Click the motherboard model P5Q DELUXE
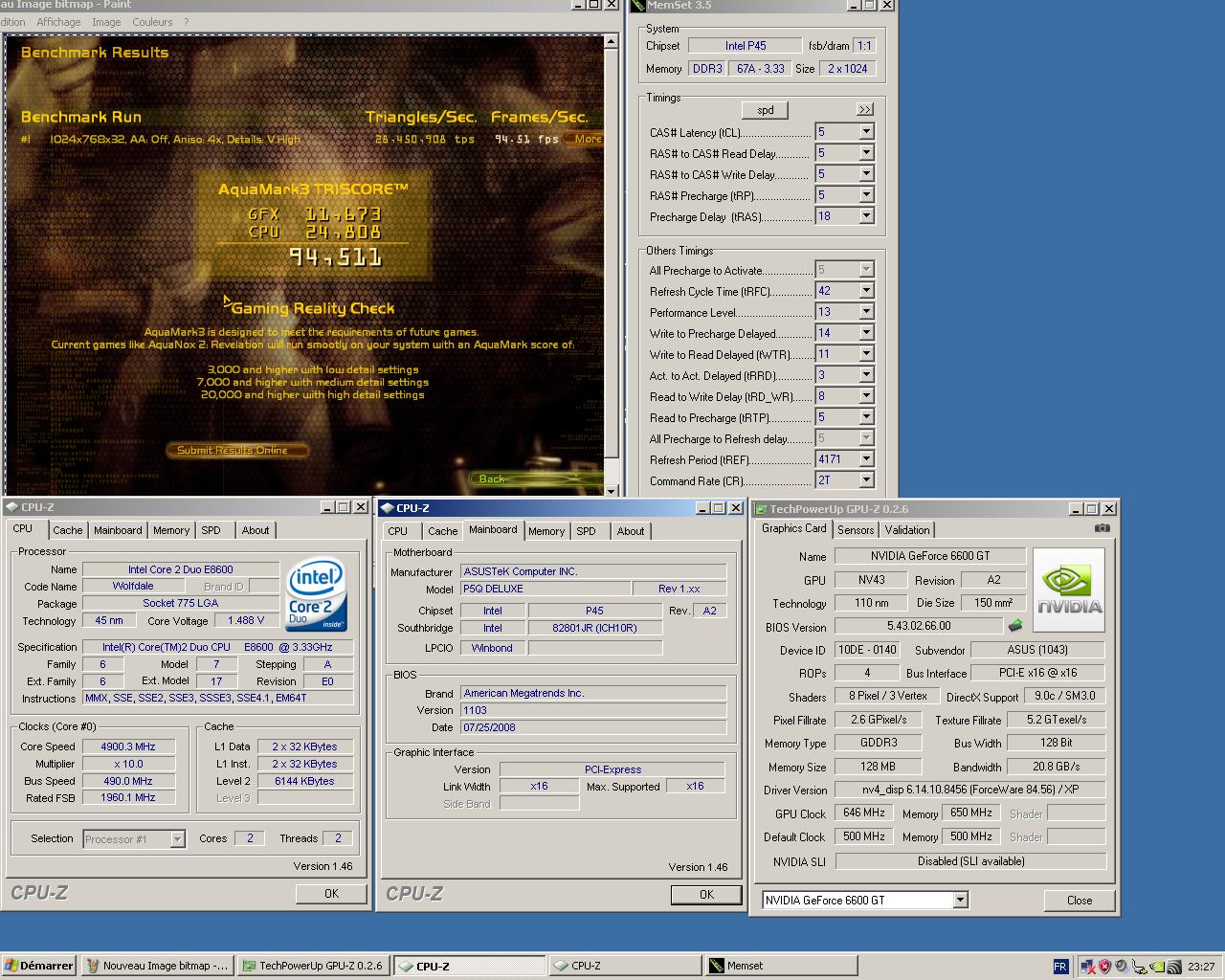The width and height of the screenshot is (1225, 980). 545,589
